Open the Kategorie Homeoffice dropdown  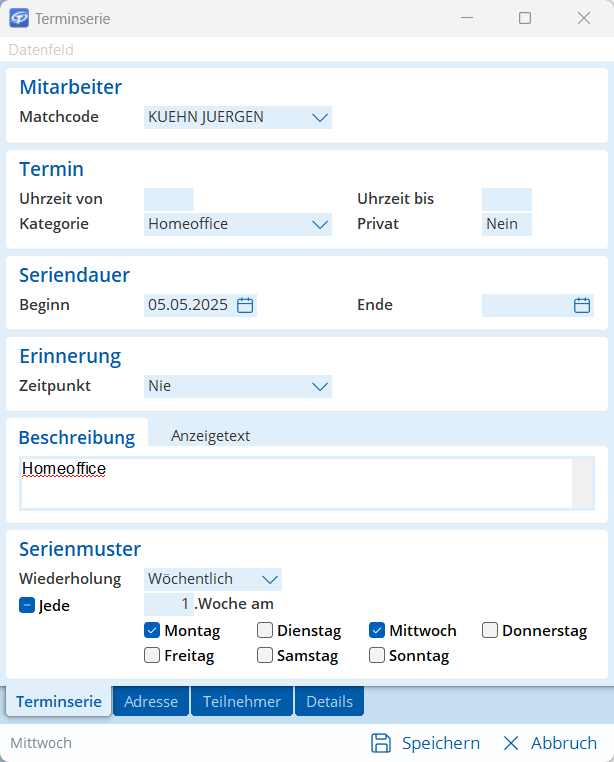(319, 225)
